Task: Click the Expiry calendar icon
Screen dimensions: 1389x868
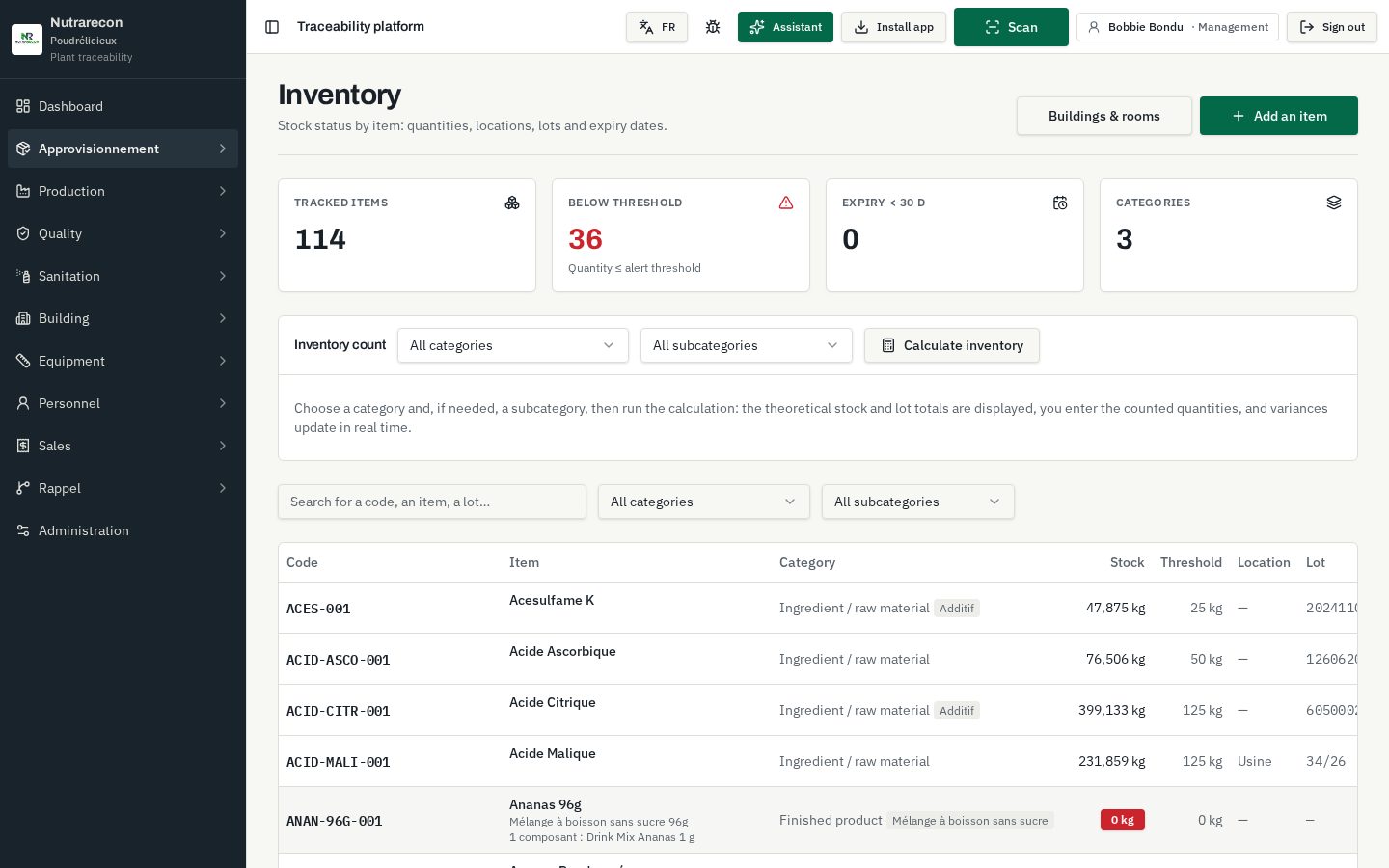Action: (1060, 203)
